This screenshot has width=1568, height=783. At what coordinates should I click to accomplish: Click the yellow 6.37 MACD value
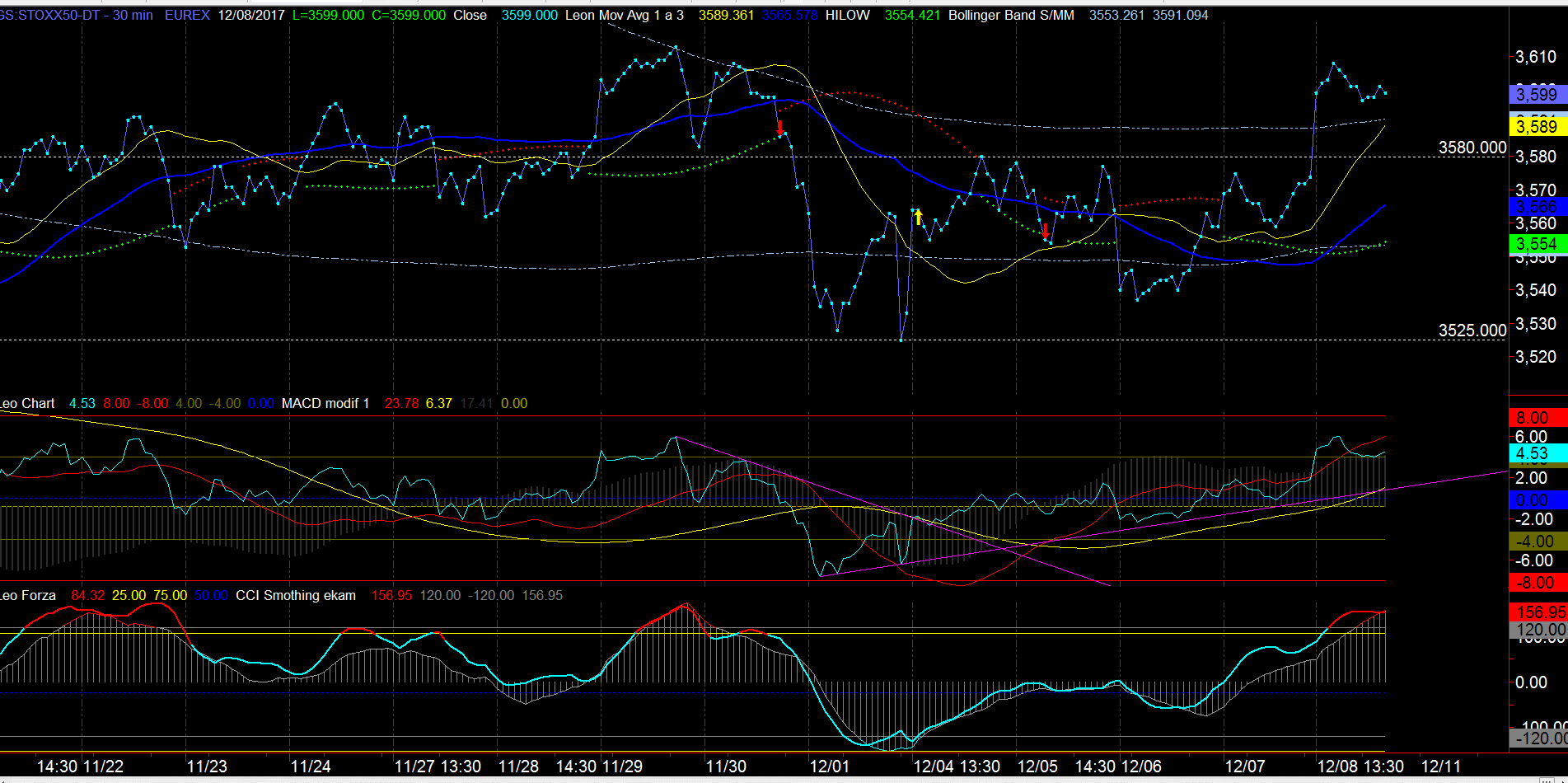point(438,403)
